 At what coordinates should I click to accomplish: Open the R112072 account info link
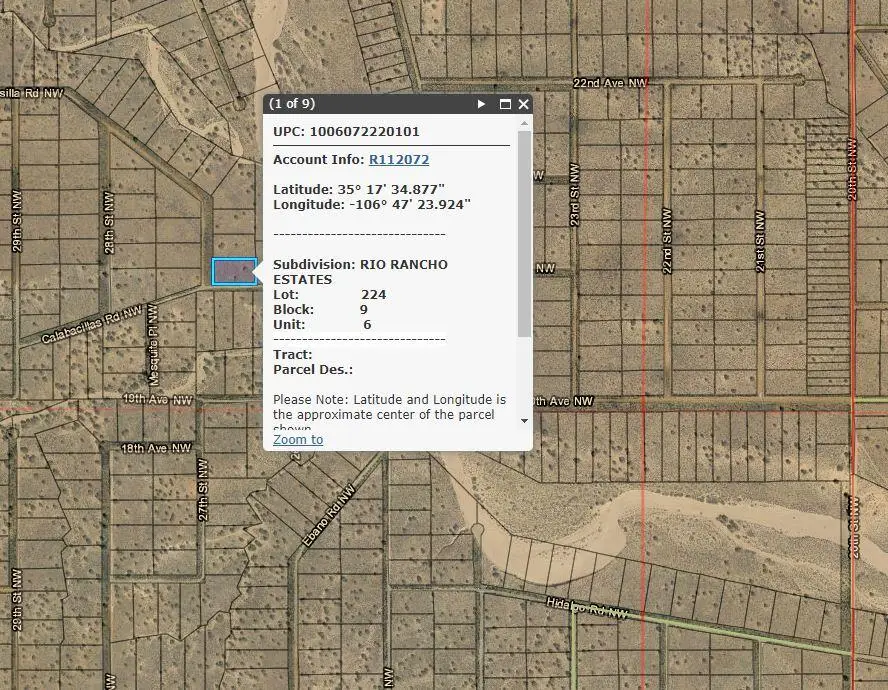click(399, 159)
